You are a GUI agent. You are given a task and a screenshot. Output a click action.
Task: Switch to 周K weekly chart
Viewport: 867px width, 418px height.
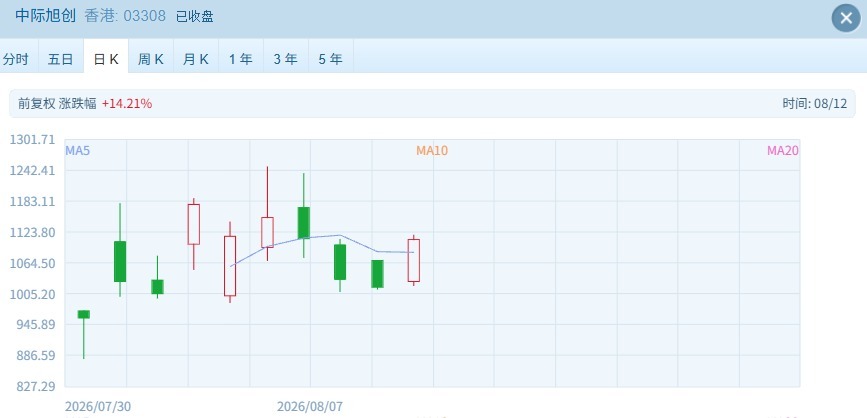[x=151, y=59]
